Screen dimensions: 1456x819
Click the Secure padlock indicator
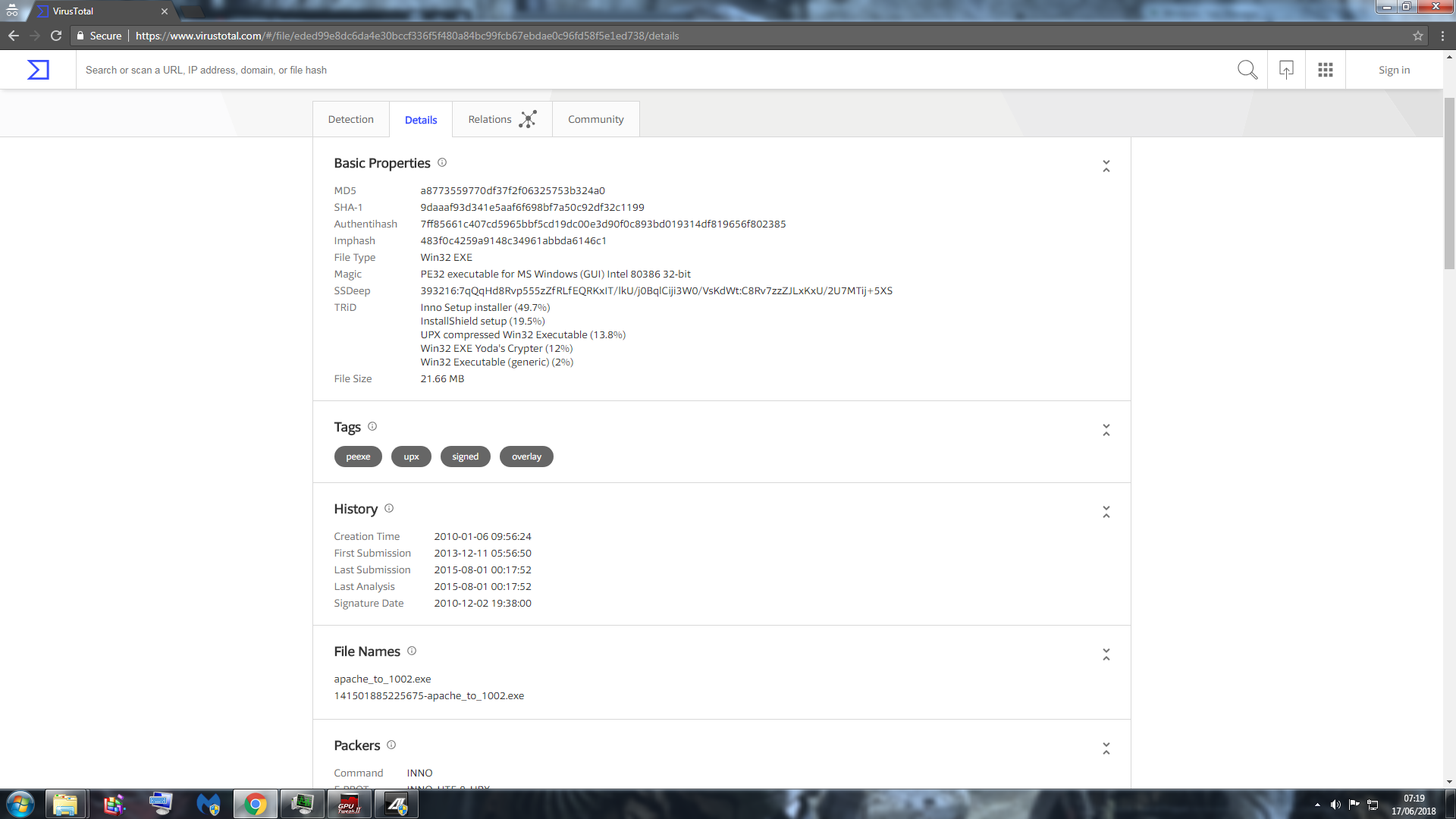pos(99,36)
